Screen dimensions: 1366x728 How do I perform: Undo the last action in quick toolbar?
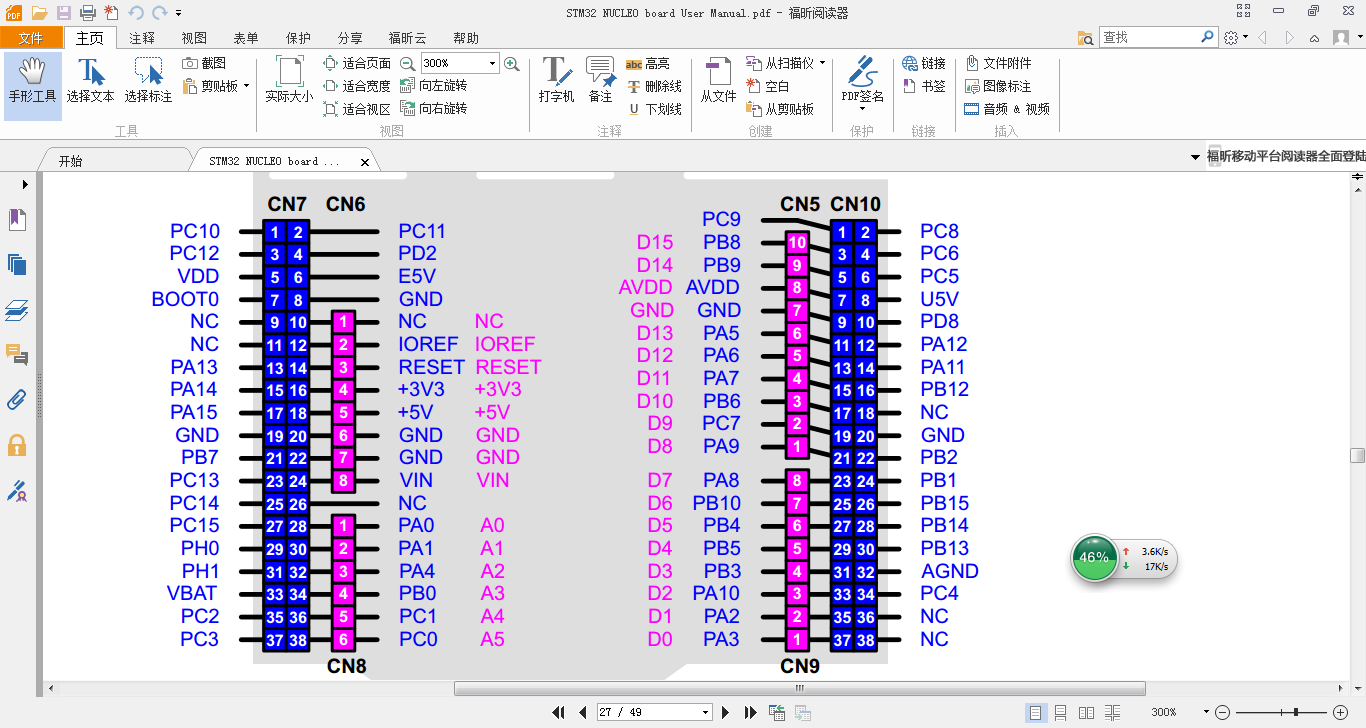135,13
